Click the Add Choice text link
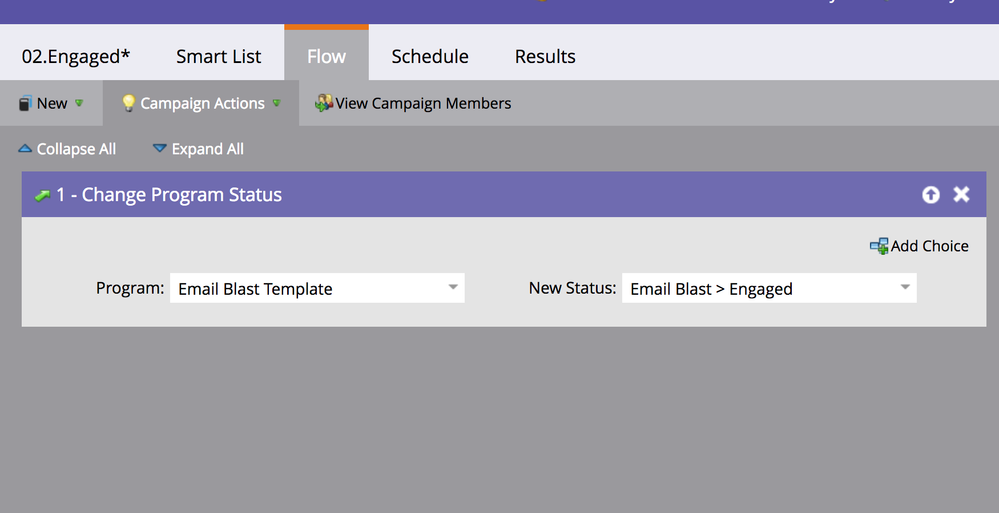This screenshot has width=999, height=513. (929, 246)
